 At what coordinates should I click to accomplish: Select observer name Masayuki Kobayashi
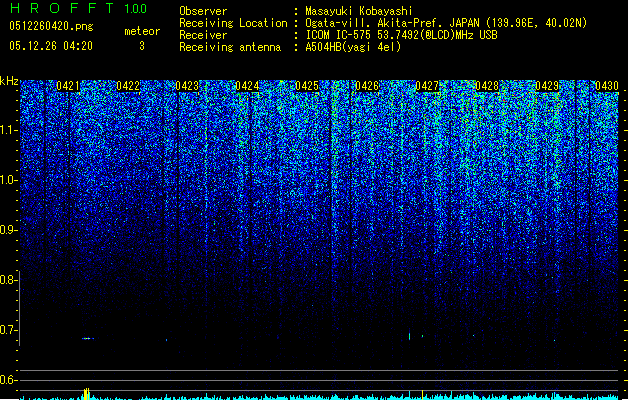pyautogui.click(x=359, y=11)
